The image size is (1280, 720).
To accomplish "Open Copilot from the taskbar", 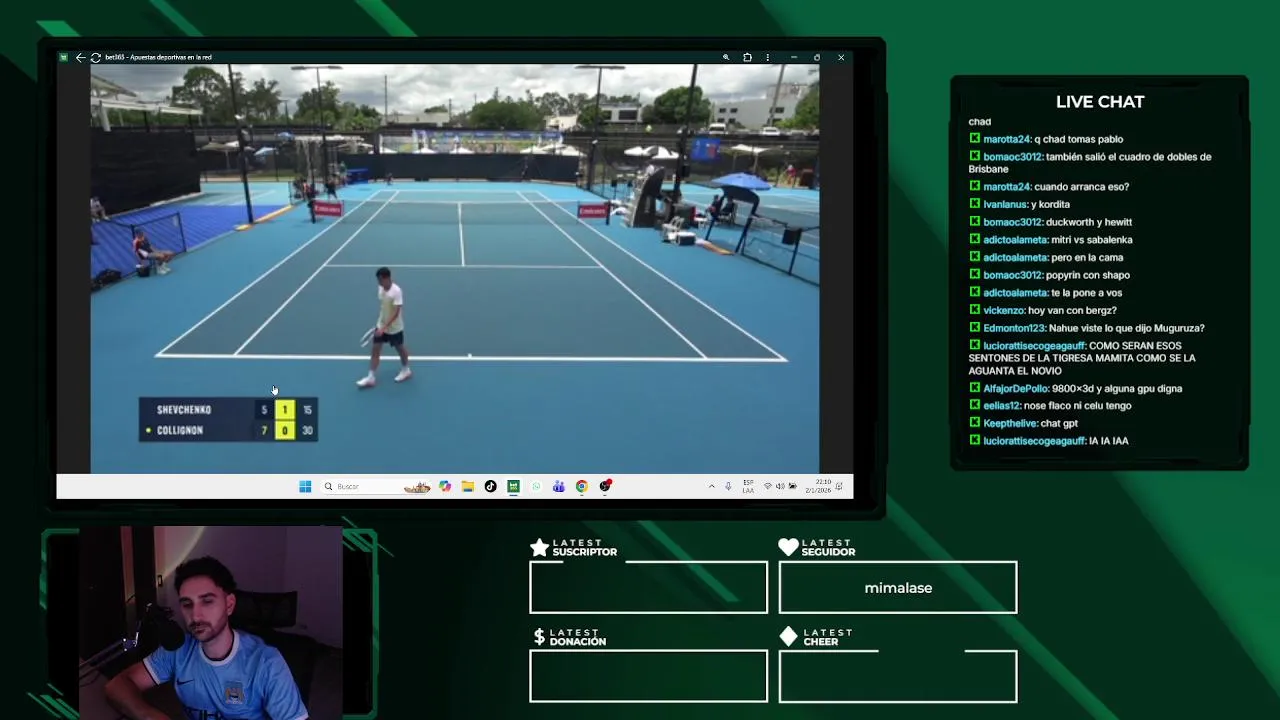I will [x=445, y=486].
